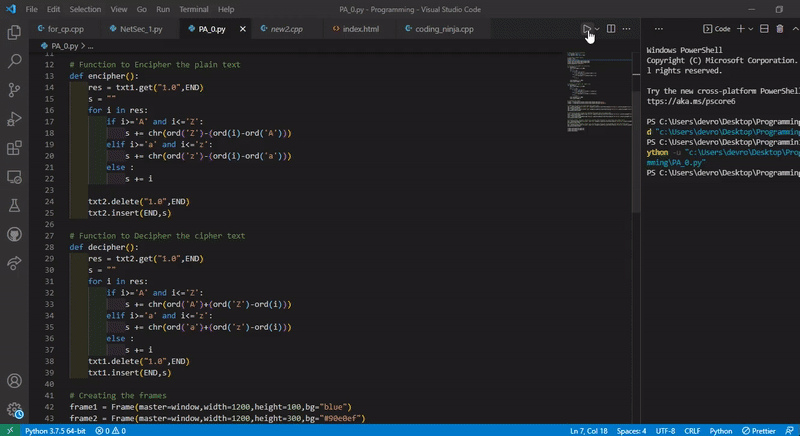The image size is (800, 436).
Task: Click the VS Code logo in title bar
Action: point(11,9)
